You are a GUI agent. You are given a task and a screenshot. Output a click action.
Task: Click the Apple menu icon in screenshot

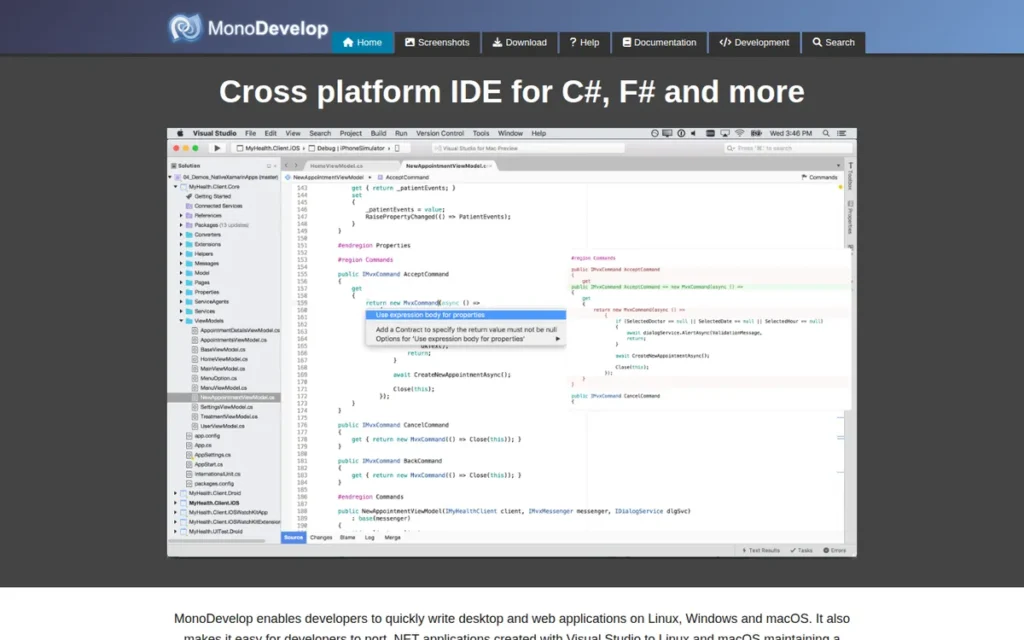(180, 133)
